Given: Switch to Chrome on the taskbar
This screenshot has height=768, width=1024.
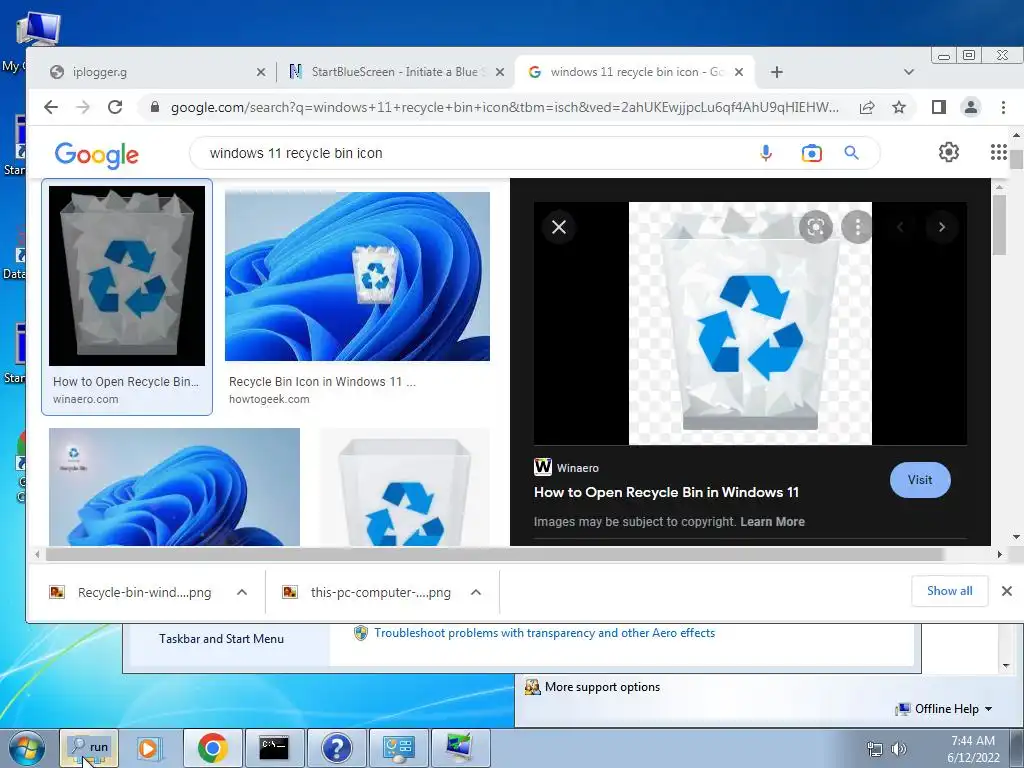Looking at the screenshot, I should [212, 748].
